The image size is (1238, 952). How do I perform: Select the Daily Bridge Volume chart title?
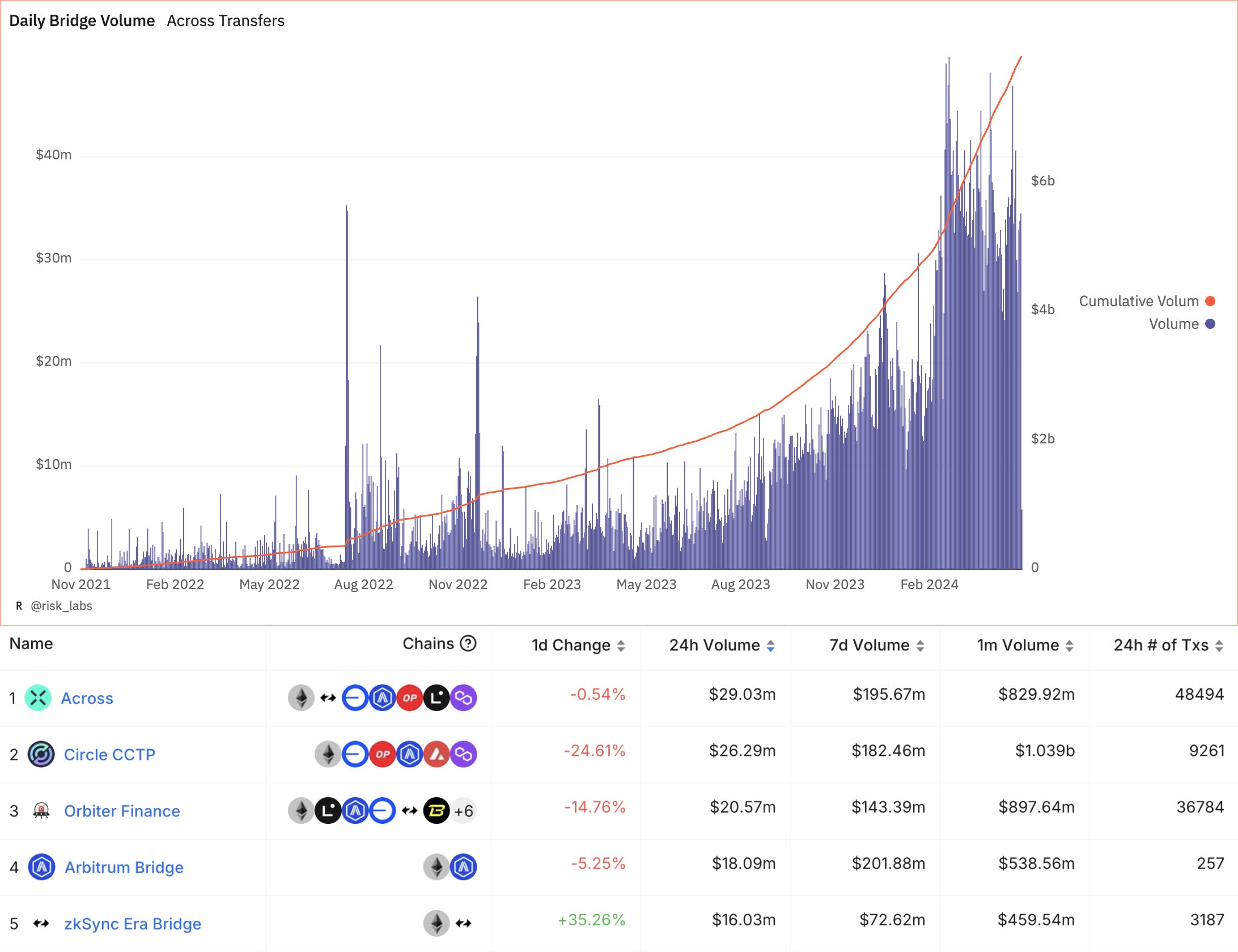[82, 20]
